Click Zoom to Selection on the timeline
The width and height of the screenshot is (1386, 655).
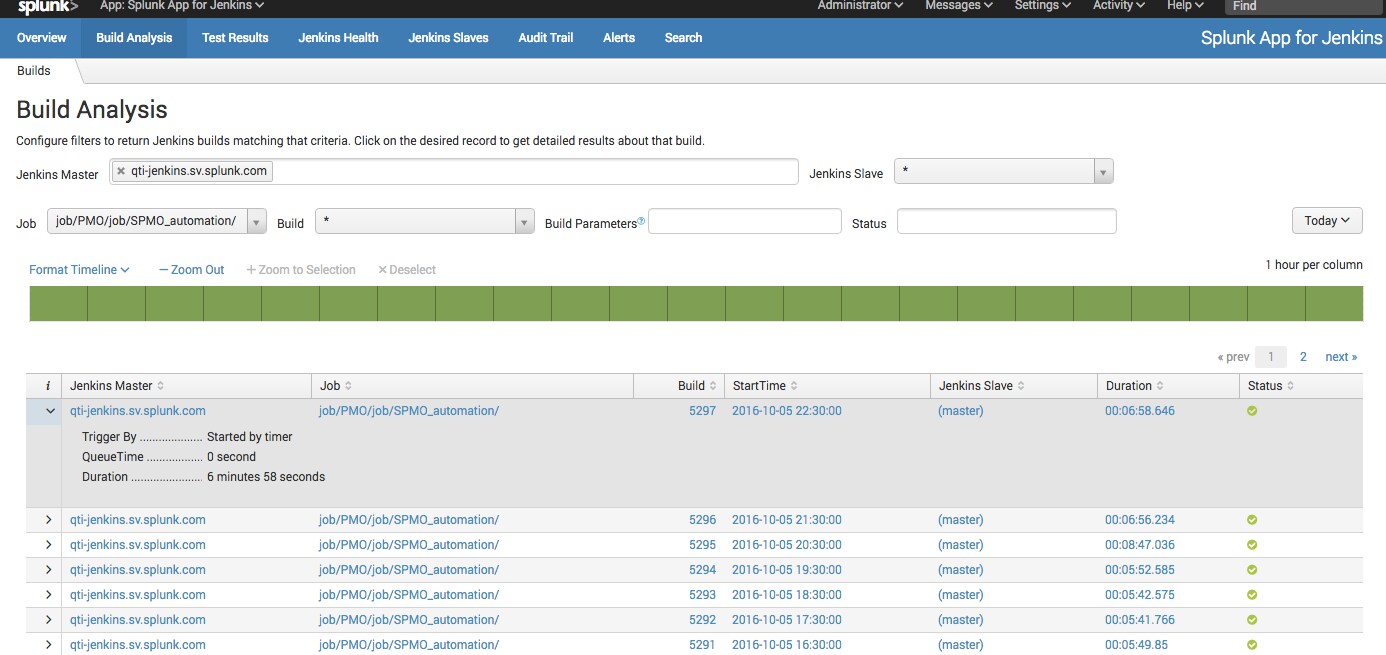click(x=301, y=270)
